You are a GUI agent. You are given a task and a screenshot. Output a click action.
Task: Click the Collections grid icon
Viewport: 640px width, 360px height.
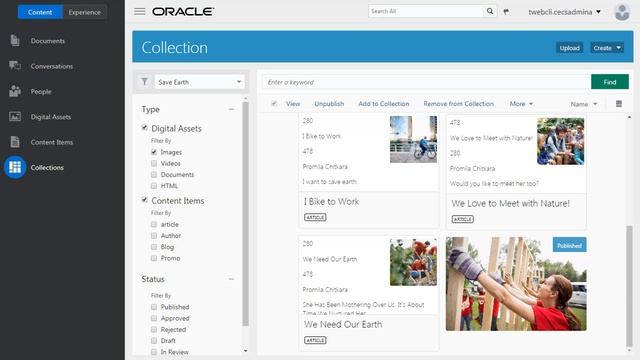click(x=15, y=167)
